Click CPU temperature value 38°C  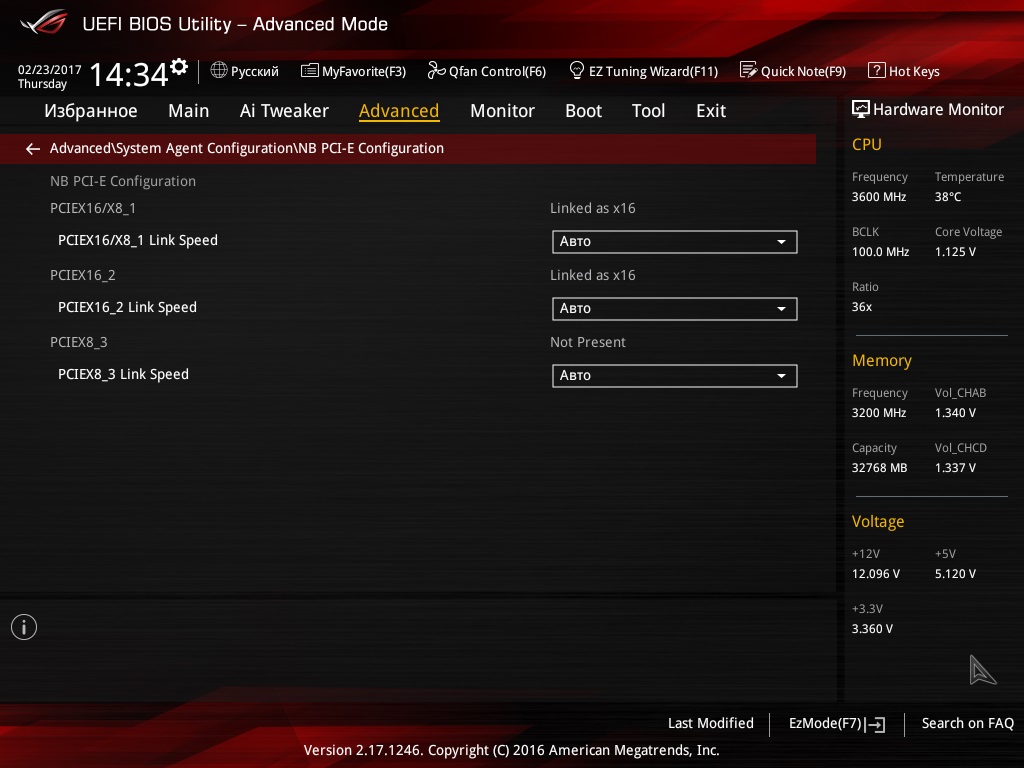click(x=948, y=197)
